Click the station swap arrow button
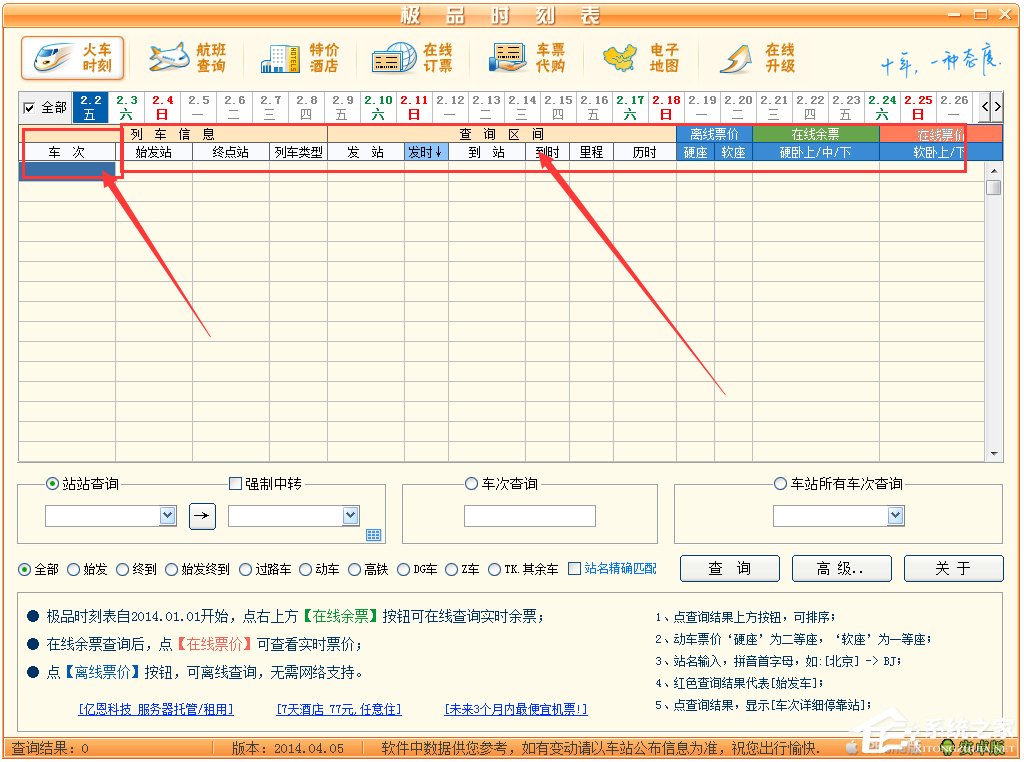The width and height of the screenshot is (1024, 762). click(202, 516)
